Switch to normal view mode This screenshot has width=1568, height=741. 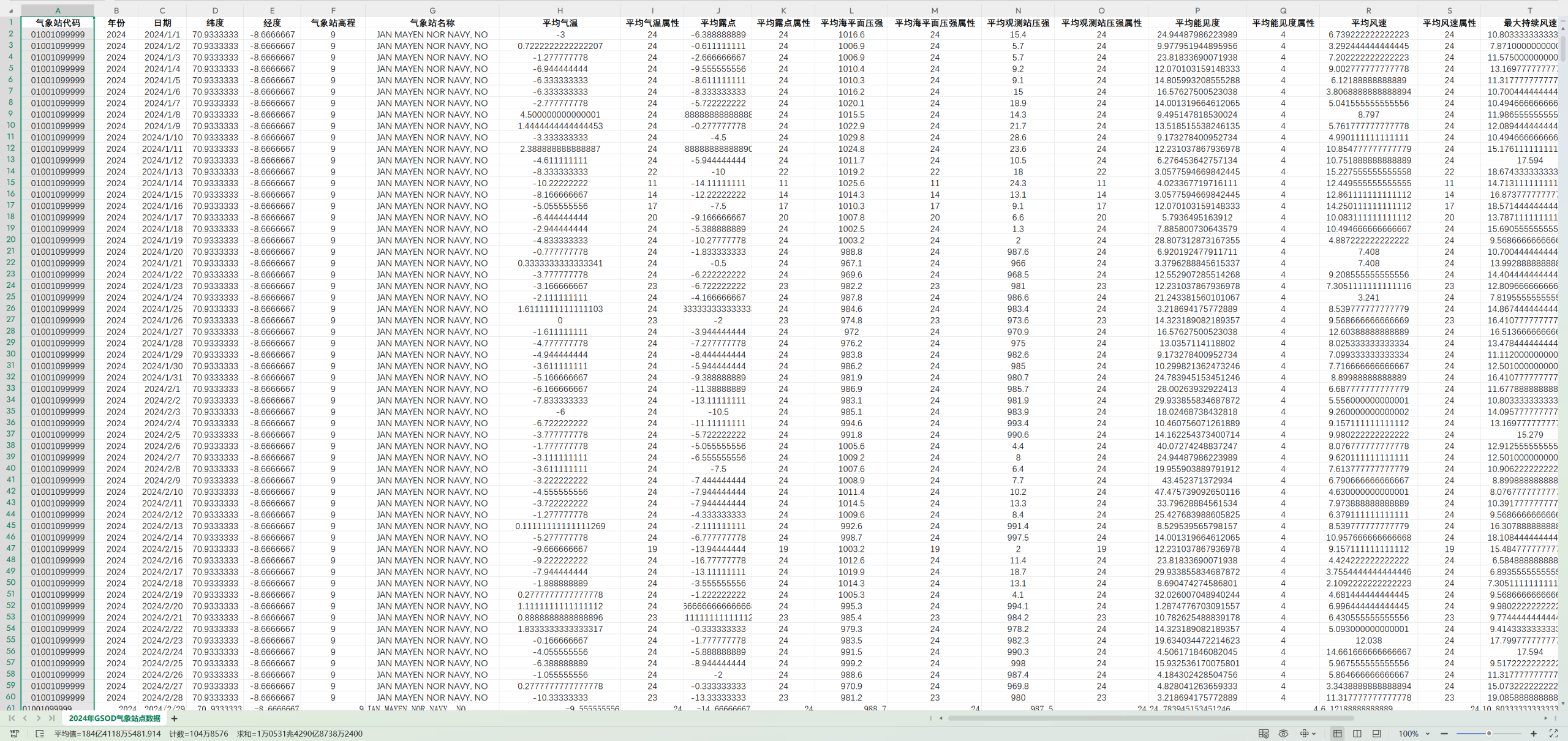click(x=1337, y=734)
